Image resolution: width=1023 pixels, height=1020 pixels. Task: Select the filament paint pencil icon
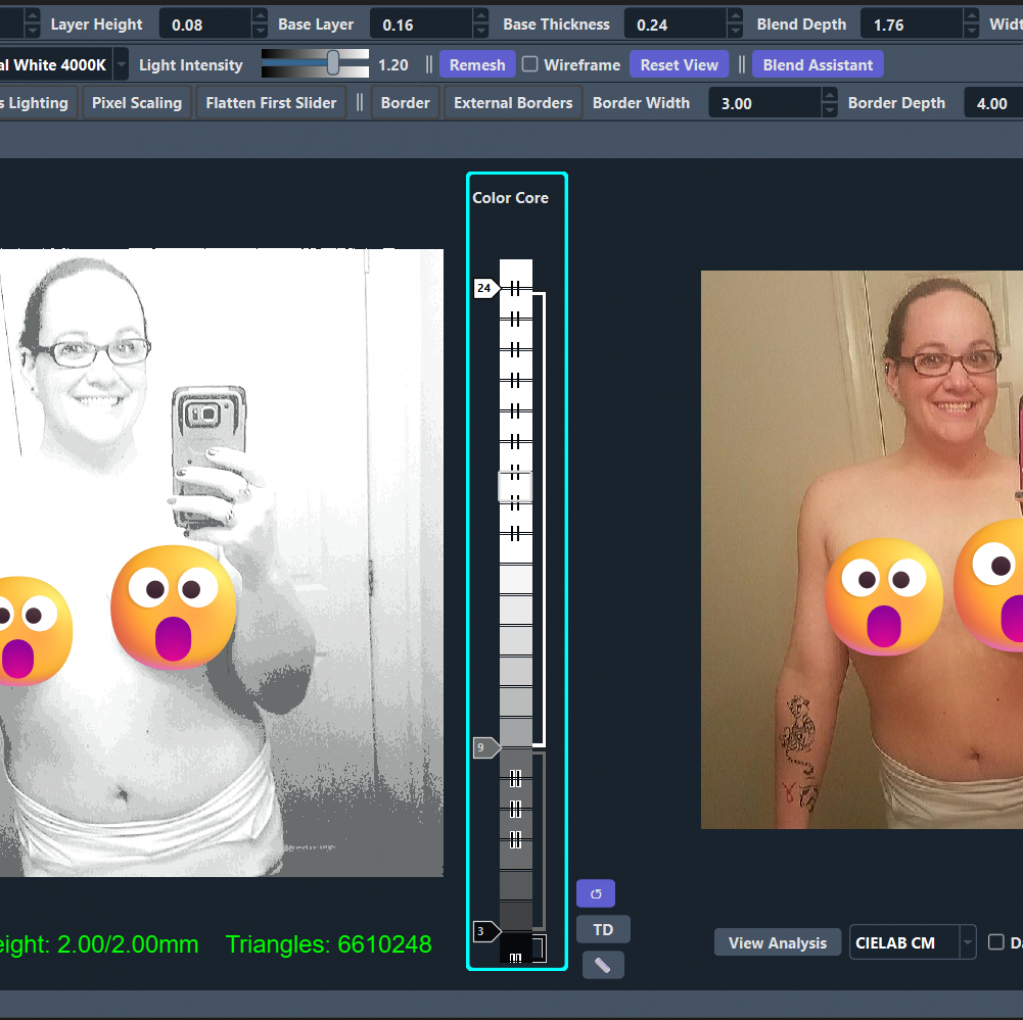[602, 964]
